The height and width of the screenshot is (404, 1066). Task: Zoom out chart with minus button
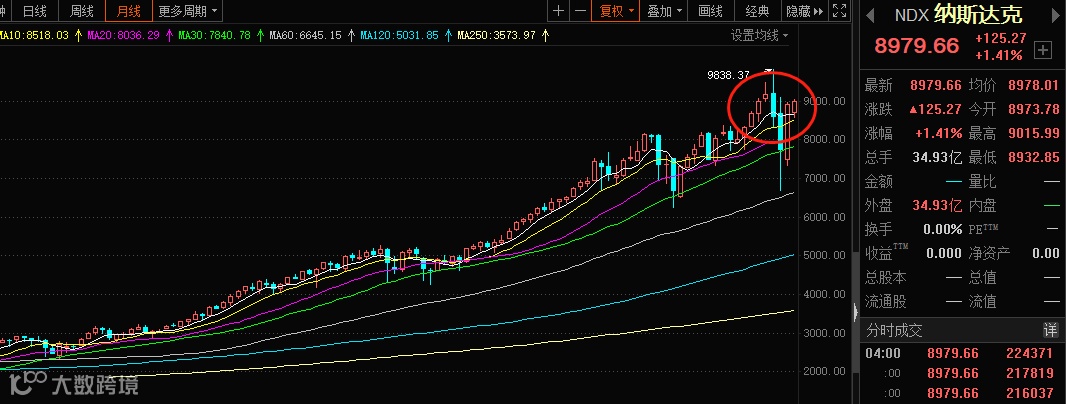pos(580,10)
